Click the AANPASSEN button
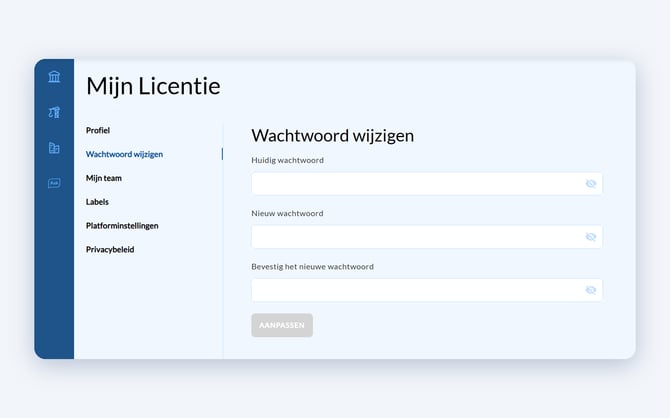Viewport: 670px width, 418px height. [282, 325]
